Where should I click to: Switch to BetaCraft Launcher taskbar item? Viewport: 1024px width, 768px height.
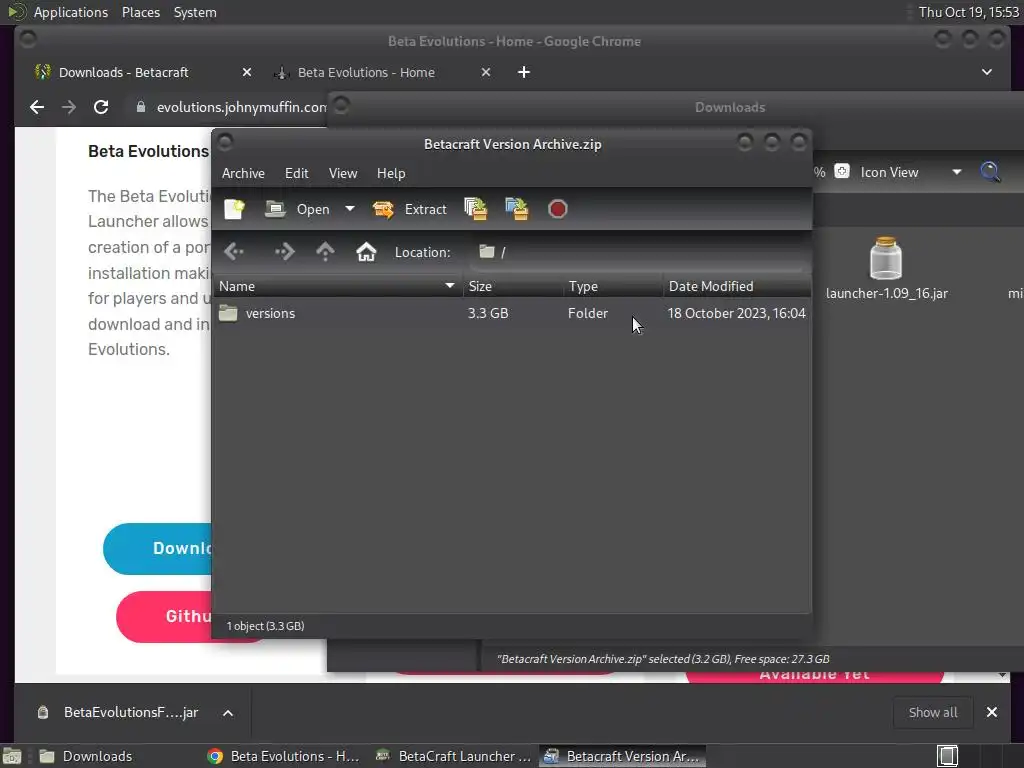pyautogui.click(x=455, y=756)
